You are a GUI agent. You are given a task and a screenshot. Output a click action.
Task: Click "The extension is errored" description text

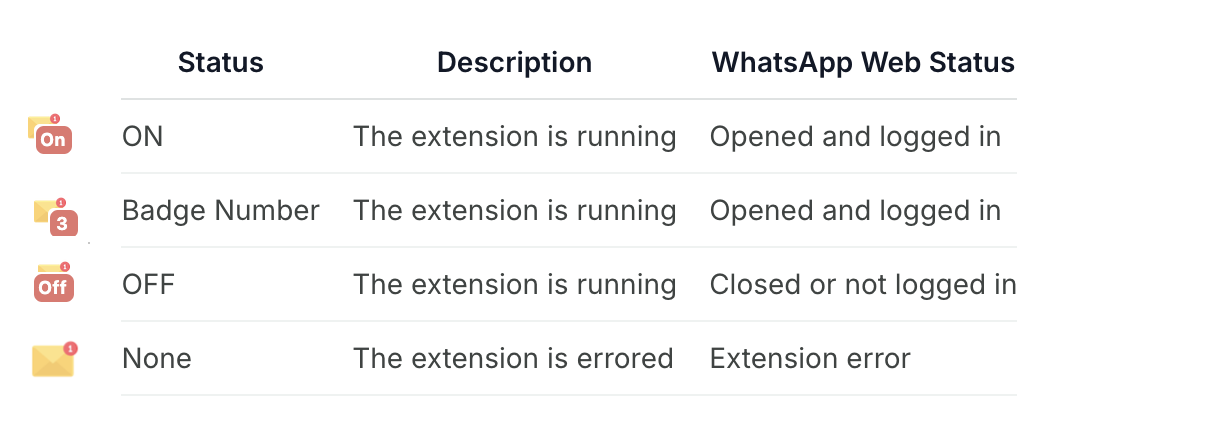(513, 358)
